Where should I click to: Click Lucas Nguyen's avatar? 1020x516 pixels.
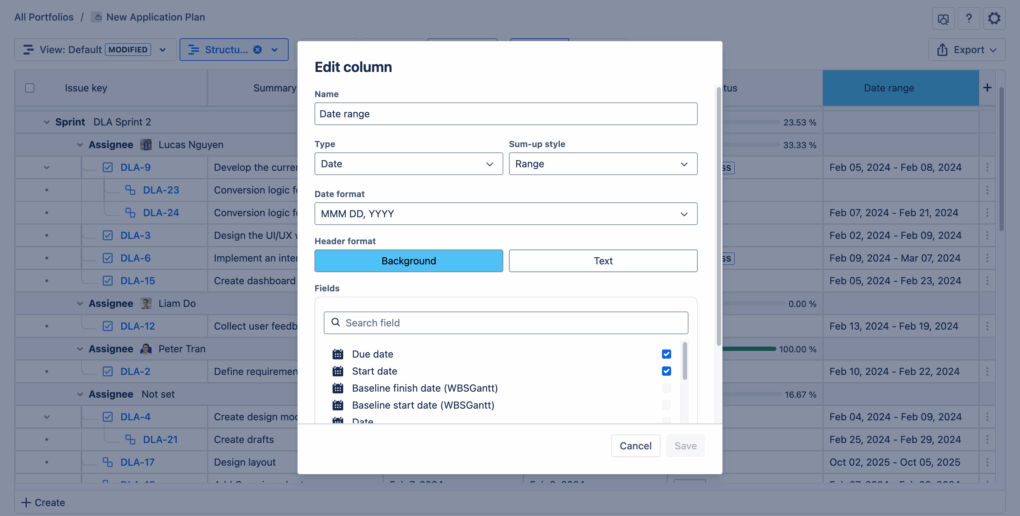tap(146, 144)
